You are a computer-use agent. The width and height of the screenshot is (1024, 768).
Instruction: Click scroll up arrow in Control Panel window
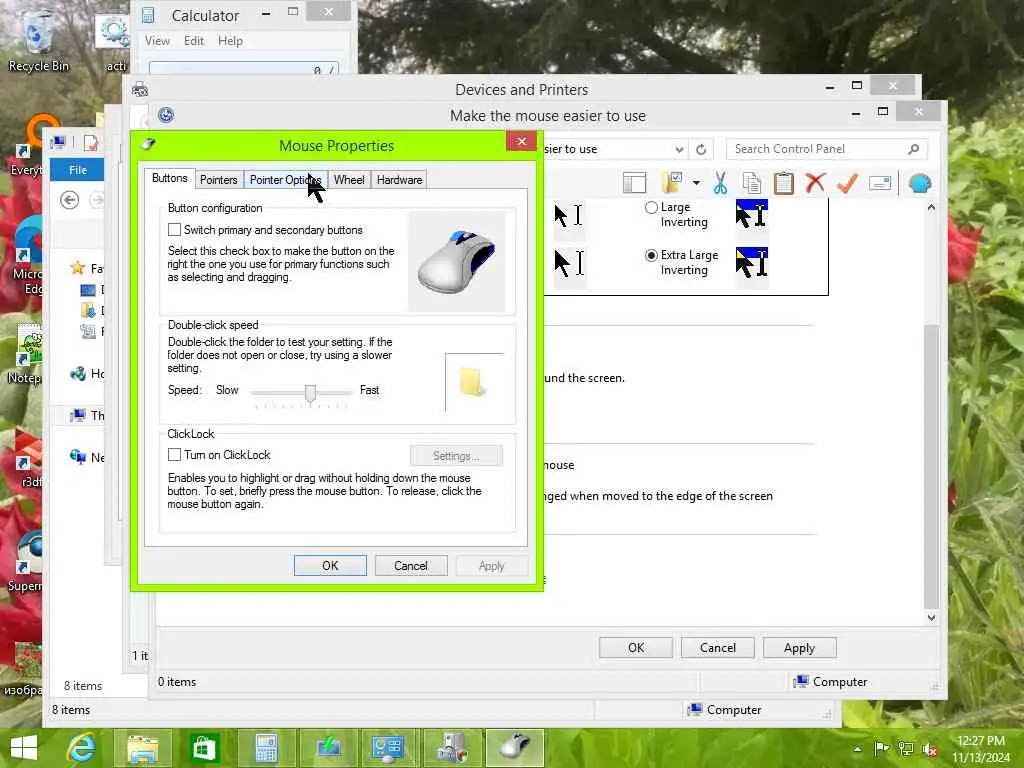point(931,208)
